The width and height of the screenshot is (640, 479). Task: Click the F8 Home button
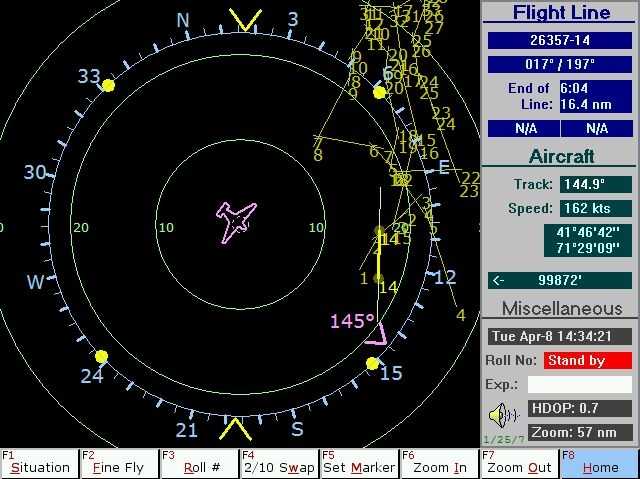tap(600, 463)
